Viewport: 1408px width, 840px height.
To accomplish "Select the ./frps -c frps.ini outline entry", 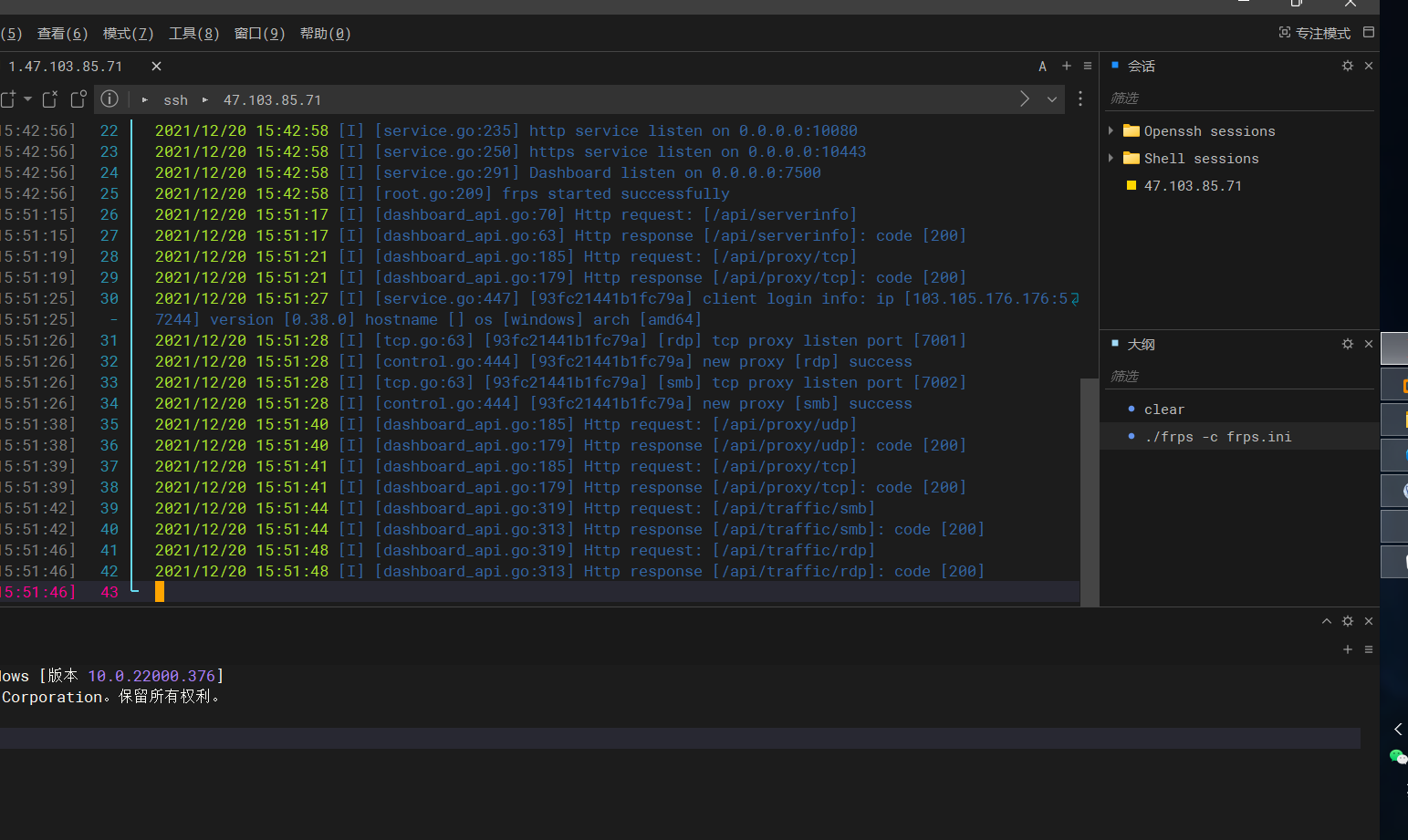I will (1218, 437).
